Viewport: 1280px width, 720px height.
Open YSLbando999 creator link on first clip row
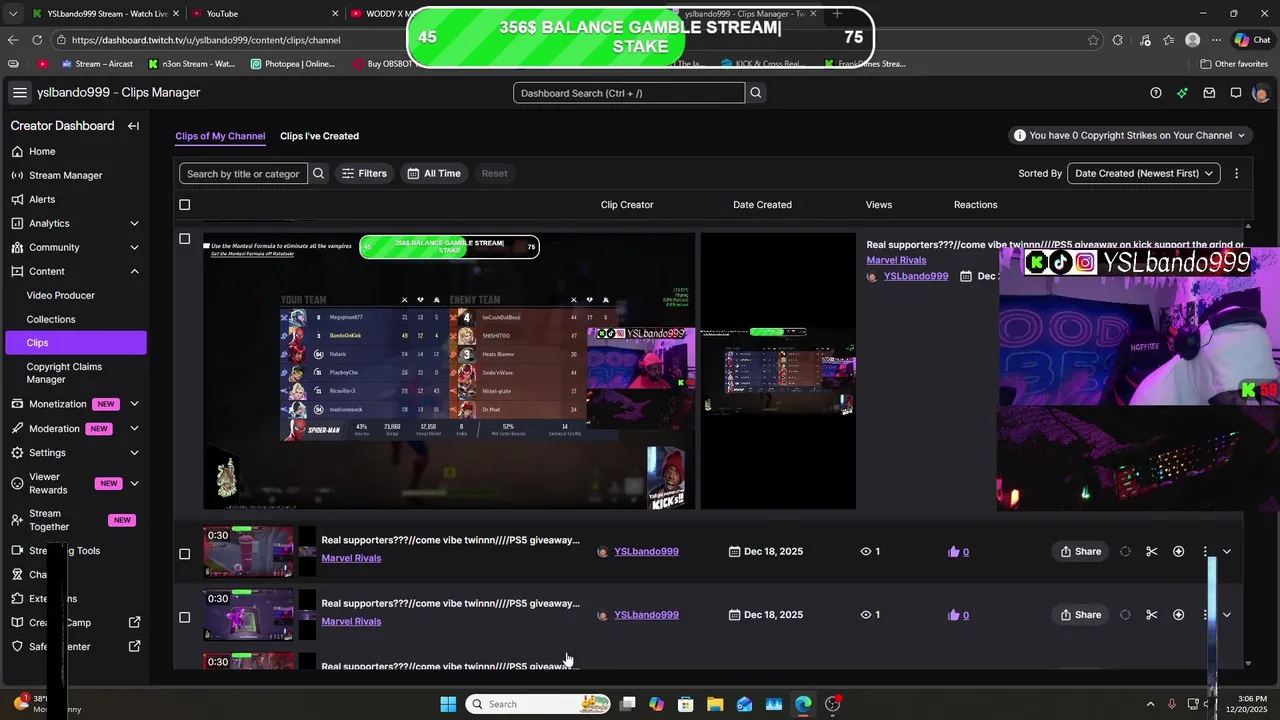pyautogui.click(x=646, y=551)
